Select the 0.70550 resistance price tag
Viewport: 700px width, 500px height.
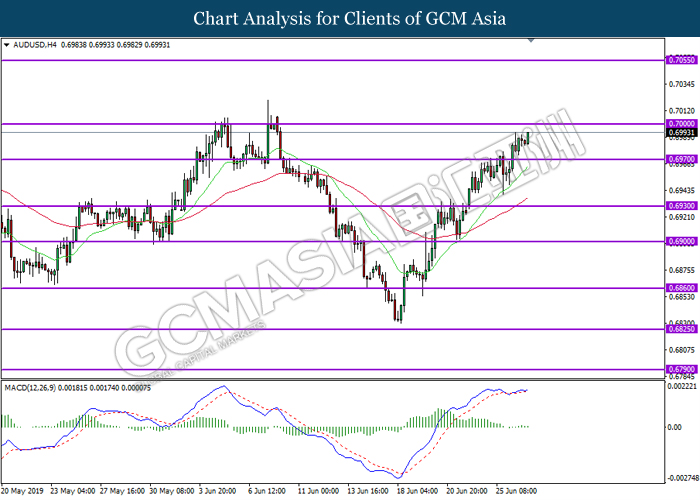point(681,61)
